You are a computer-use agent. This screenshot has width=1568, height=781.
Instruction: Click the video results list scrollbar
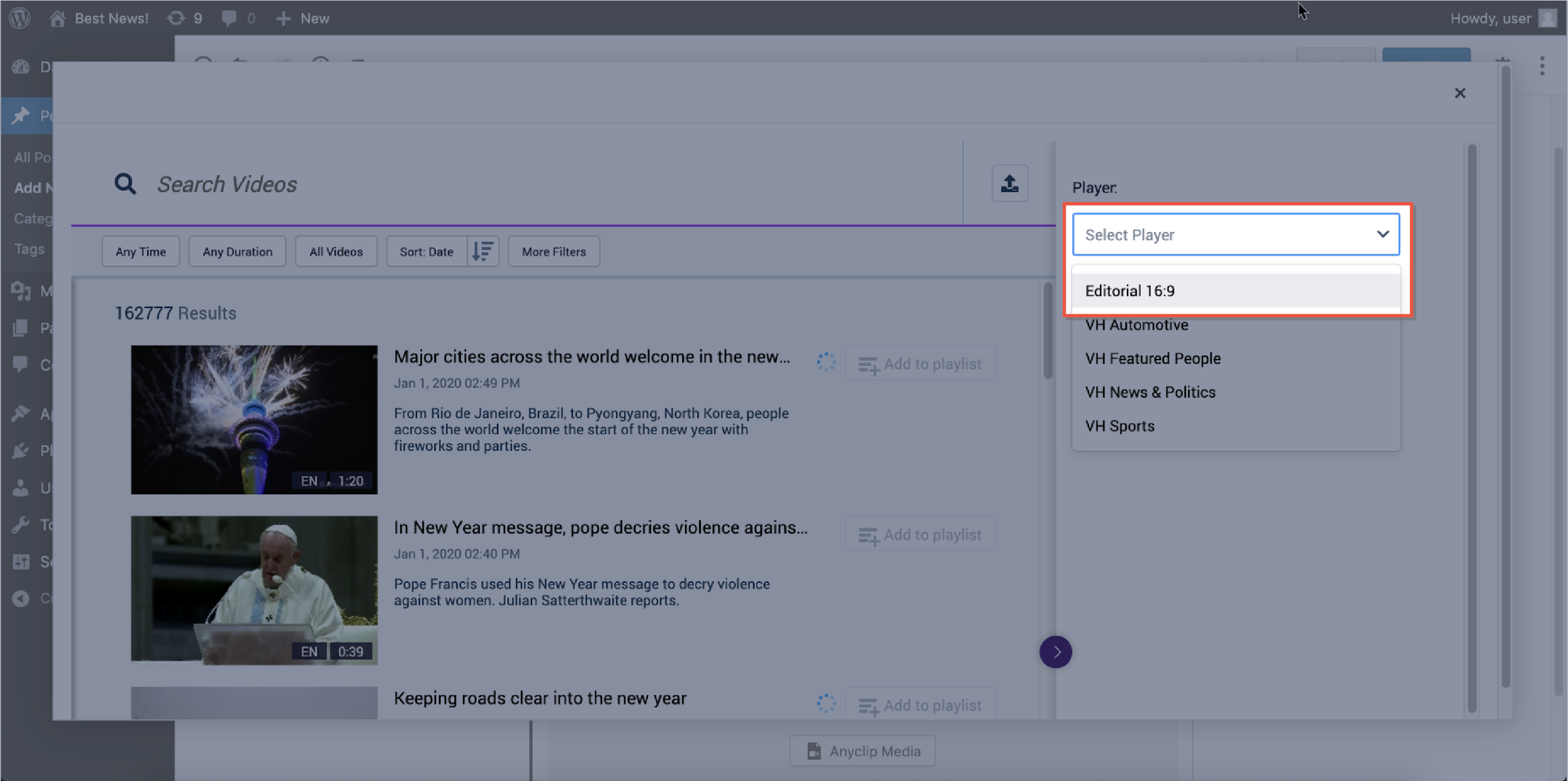[1048, 331]
